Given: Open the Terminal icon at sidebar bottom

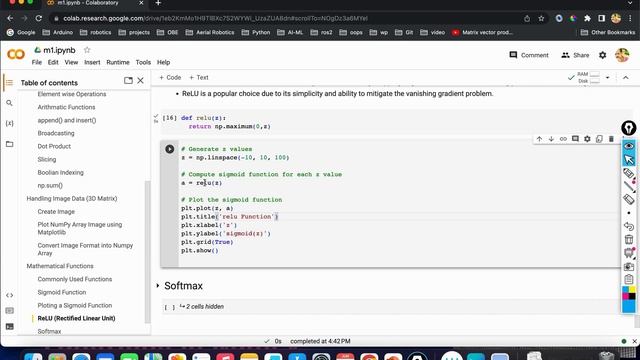Looking at the screenshot, I should [x=9, y=327].
